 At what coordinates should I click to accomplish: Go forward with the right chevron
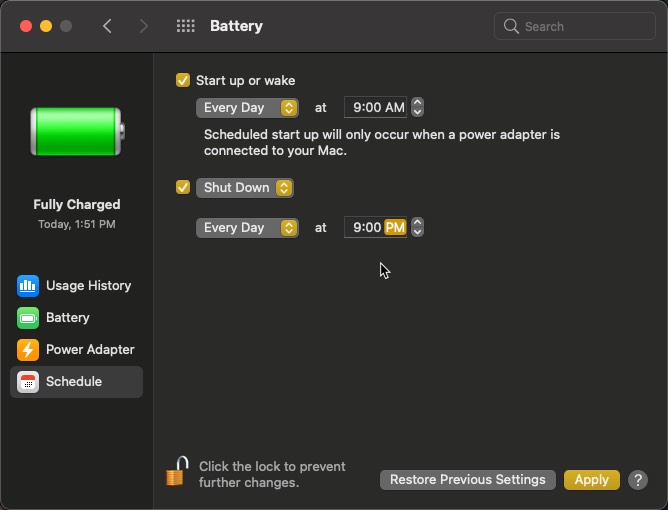tap(144, 26)
